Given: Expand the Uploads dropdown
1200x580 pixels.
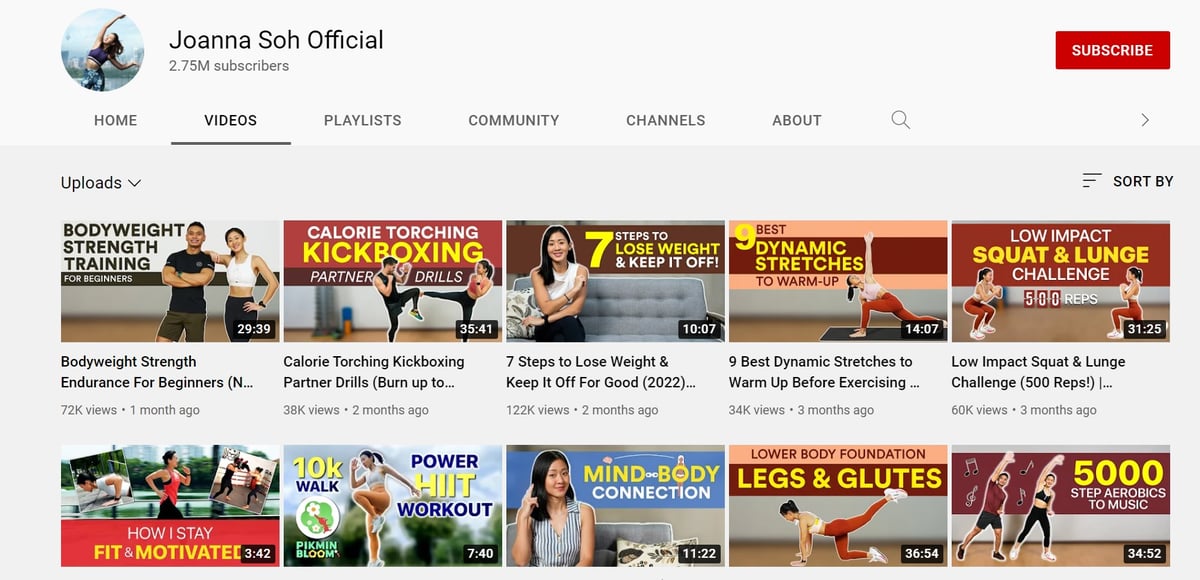Looking at the screenshot, I should click(101, 183).
